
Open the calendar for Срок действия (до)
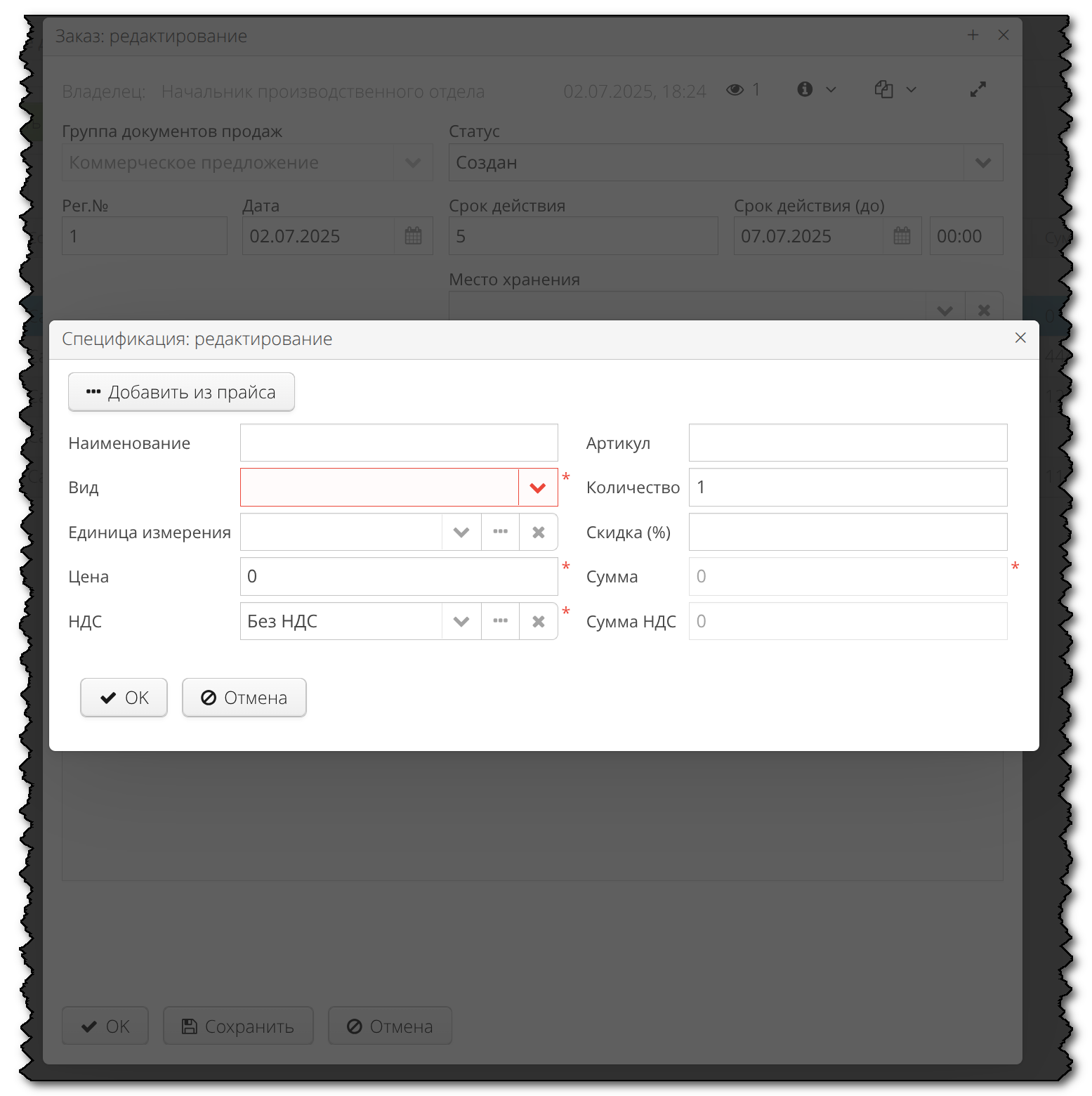(902, 235)
